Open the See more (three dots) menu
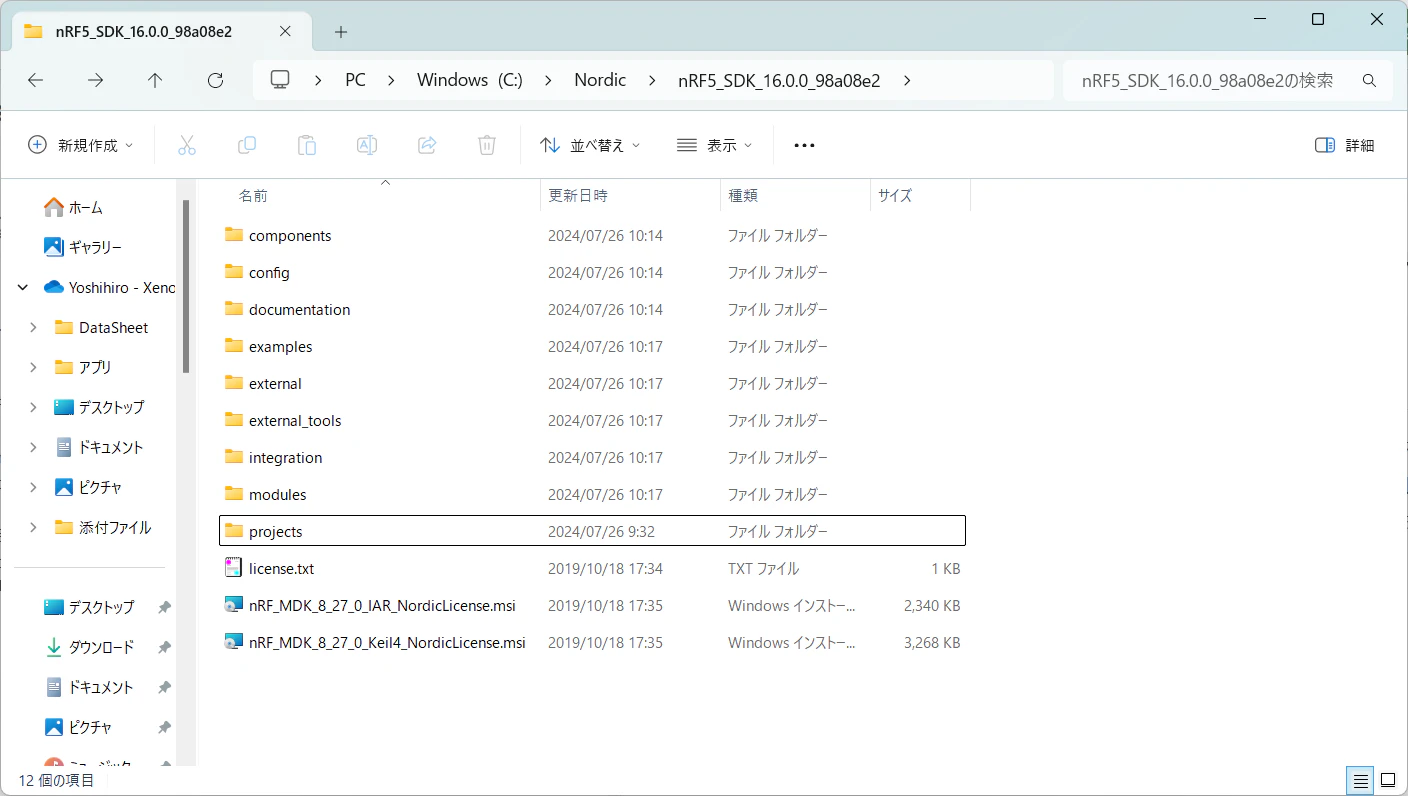The width and height of the screenshot is (1408, 796). click(x=804, y=145)
